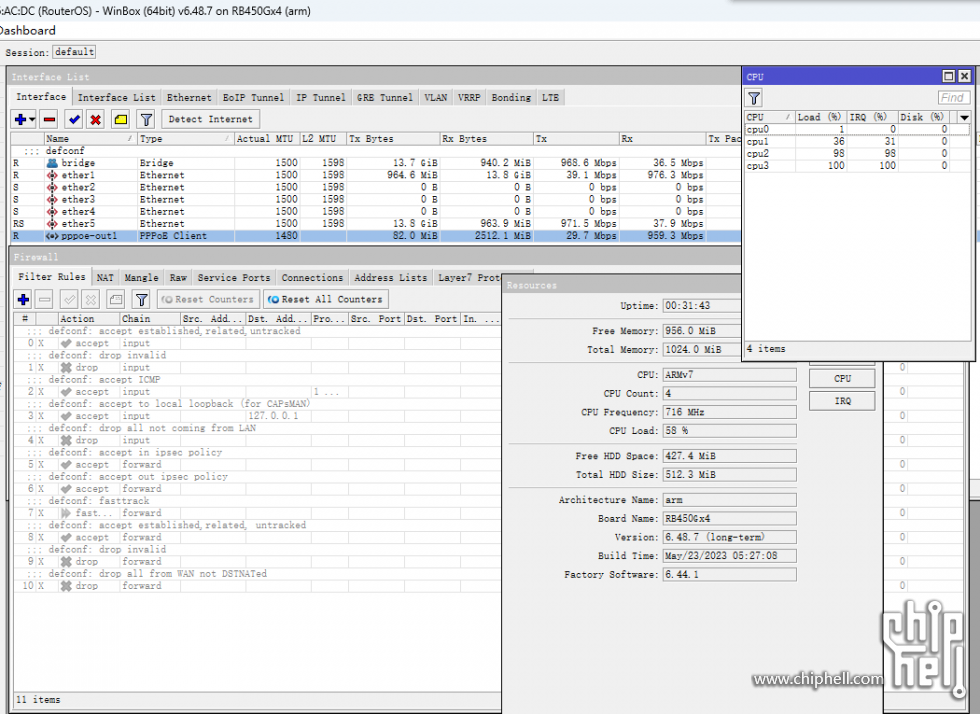Screen dimensions: 980x714
Task: Open the Bonding tab
Action: tap(511, 98)
